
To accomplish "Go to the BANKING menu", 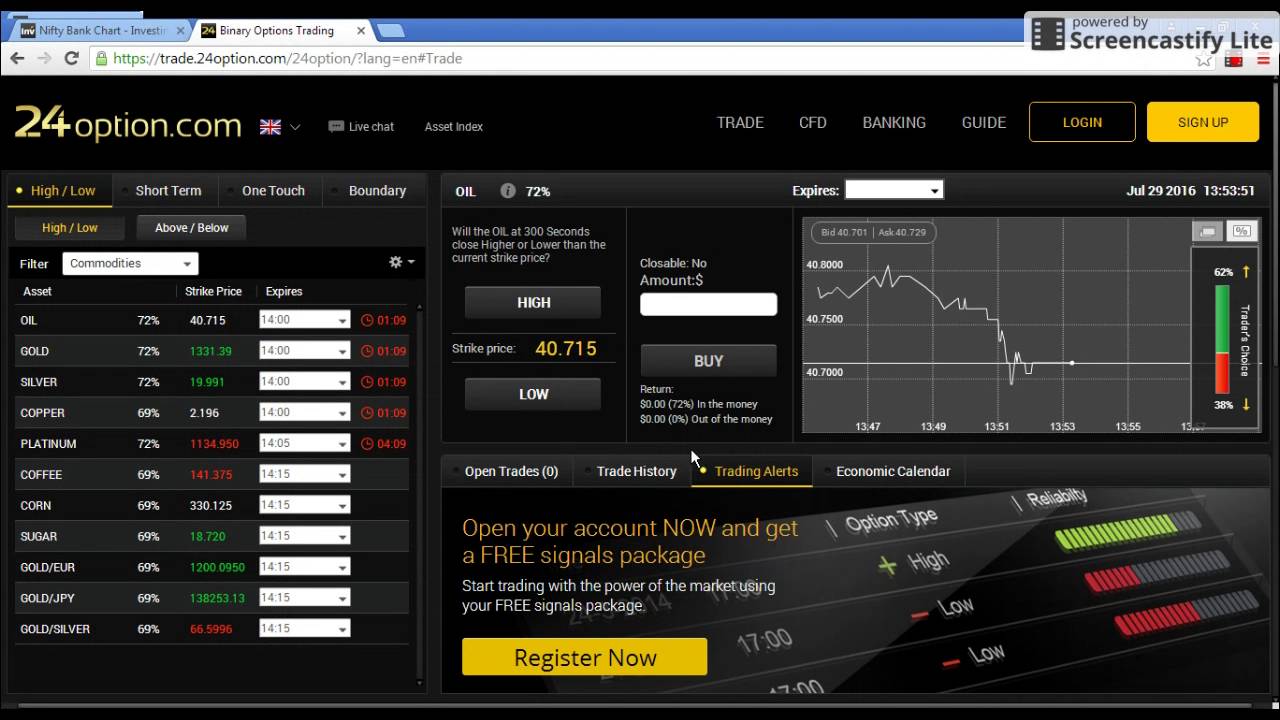I will point(894,122).
